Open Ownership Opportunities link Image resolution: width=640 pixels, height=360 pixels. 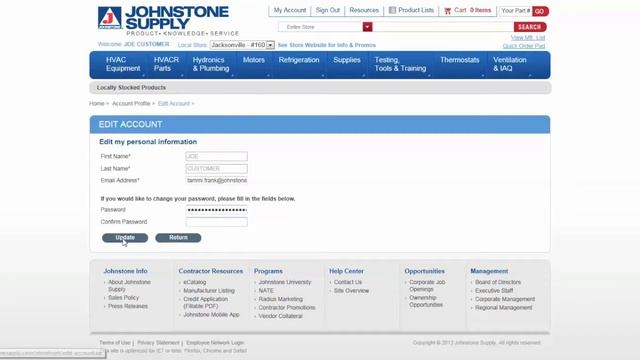pos(426,301)
